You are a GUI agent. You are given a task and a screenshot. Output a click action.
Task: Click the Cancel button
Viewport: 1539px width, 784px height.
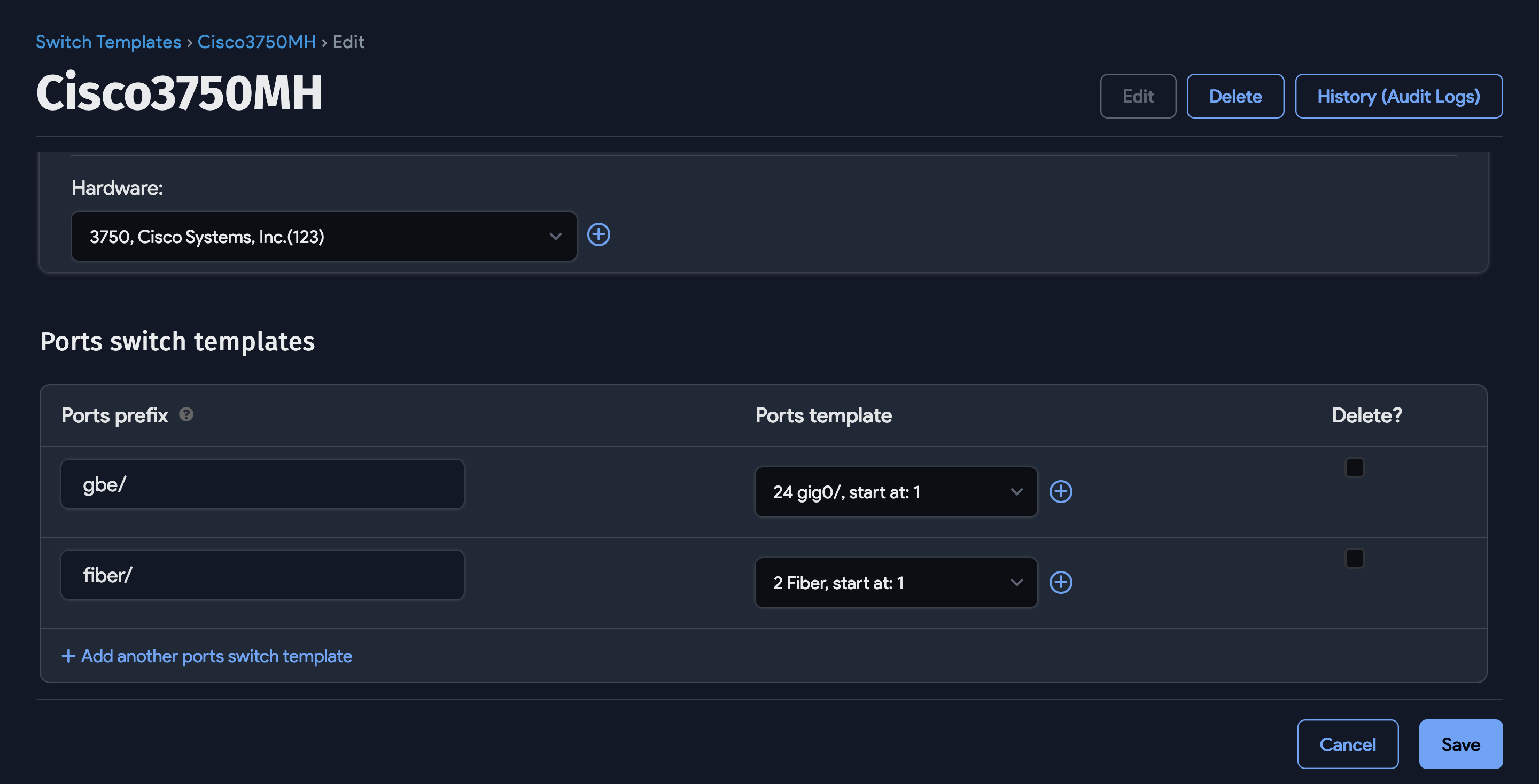point(1347,744)
